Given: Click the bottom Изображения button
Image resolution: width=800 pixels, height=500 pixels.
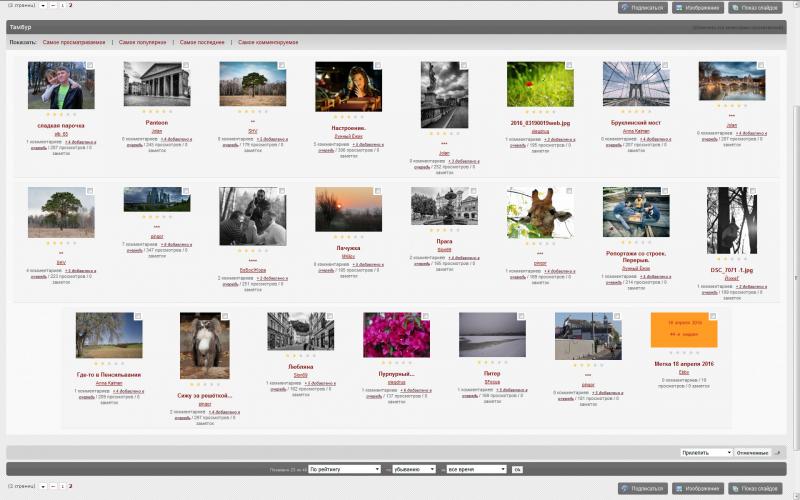Looking at the screenshot, I should [697, 488].
